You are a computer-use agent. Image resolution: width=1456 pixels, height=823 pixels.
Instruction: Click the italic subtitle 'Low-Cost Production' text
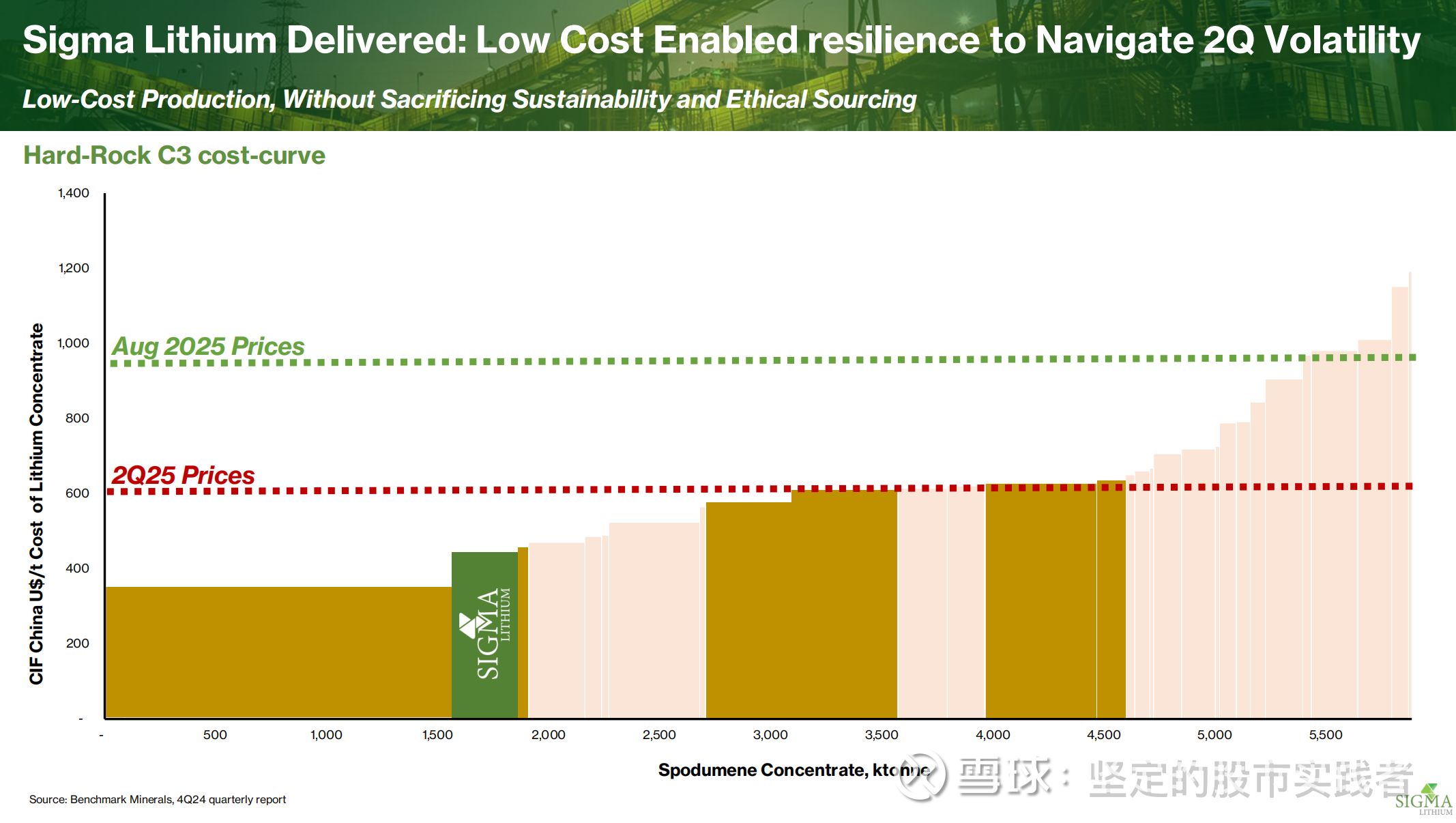[x=469, y=100]
